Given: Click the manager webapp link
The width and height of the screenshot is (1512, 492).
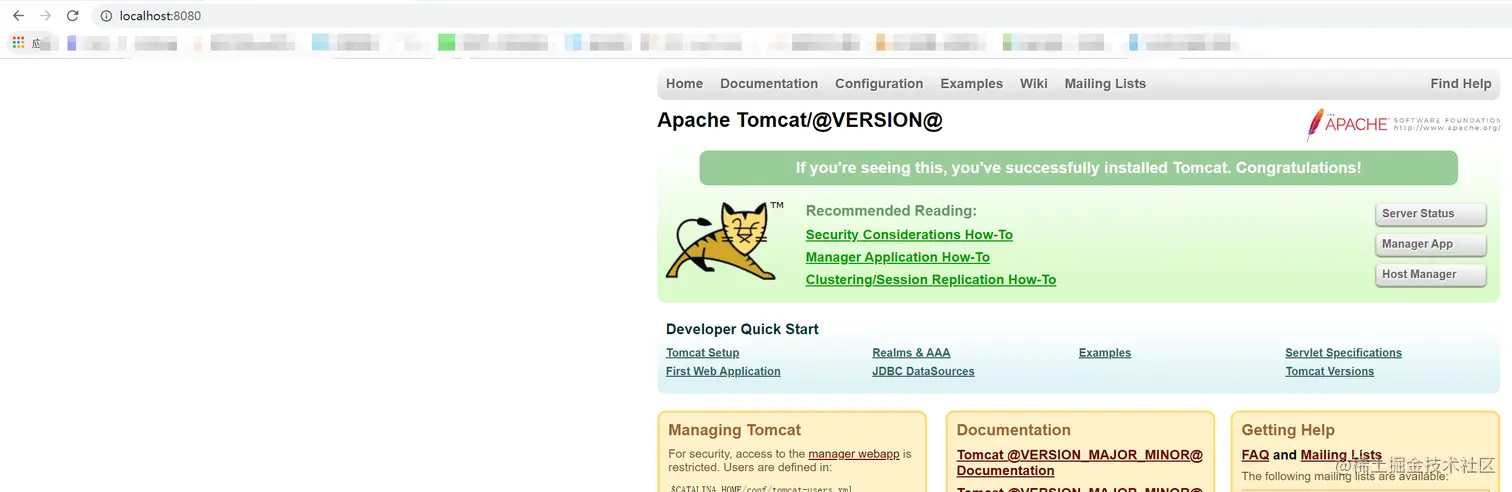Looking at the screenshot, I should [854, 454].
